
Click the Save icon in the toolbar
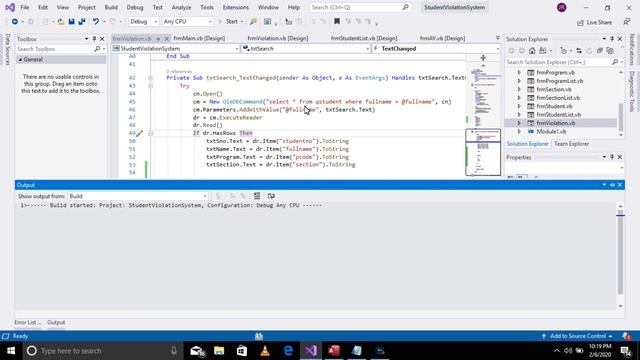point(71,22)
